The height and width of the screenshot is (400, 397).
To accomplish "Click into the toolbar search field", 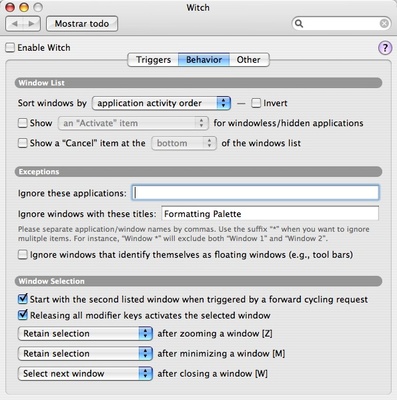I will coord(341,24).
